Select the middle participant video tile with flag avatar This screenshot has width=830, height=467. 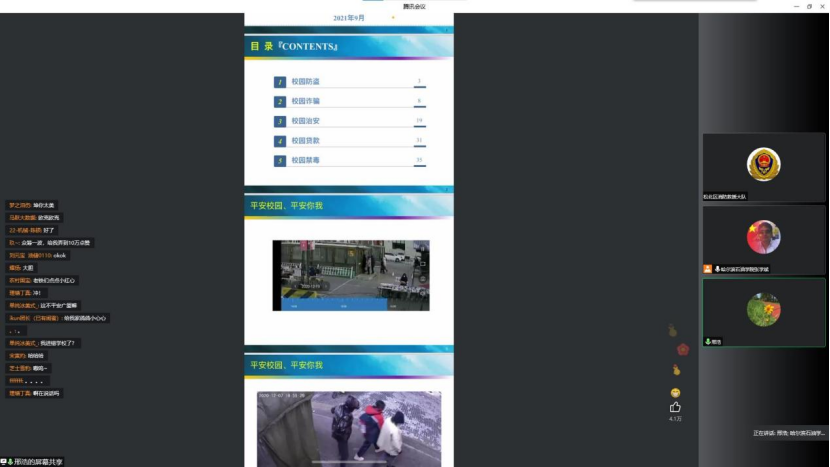[x=763, y=241]
